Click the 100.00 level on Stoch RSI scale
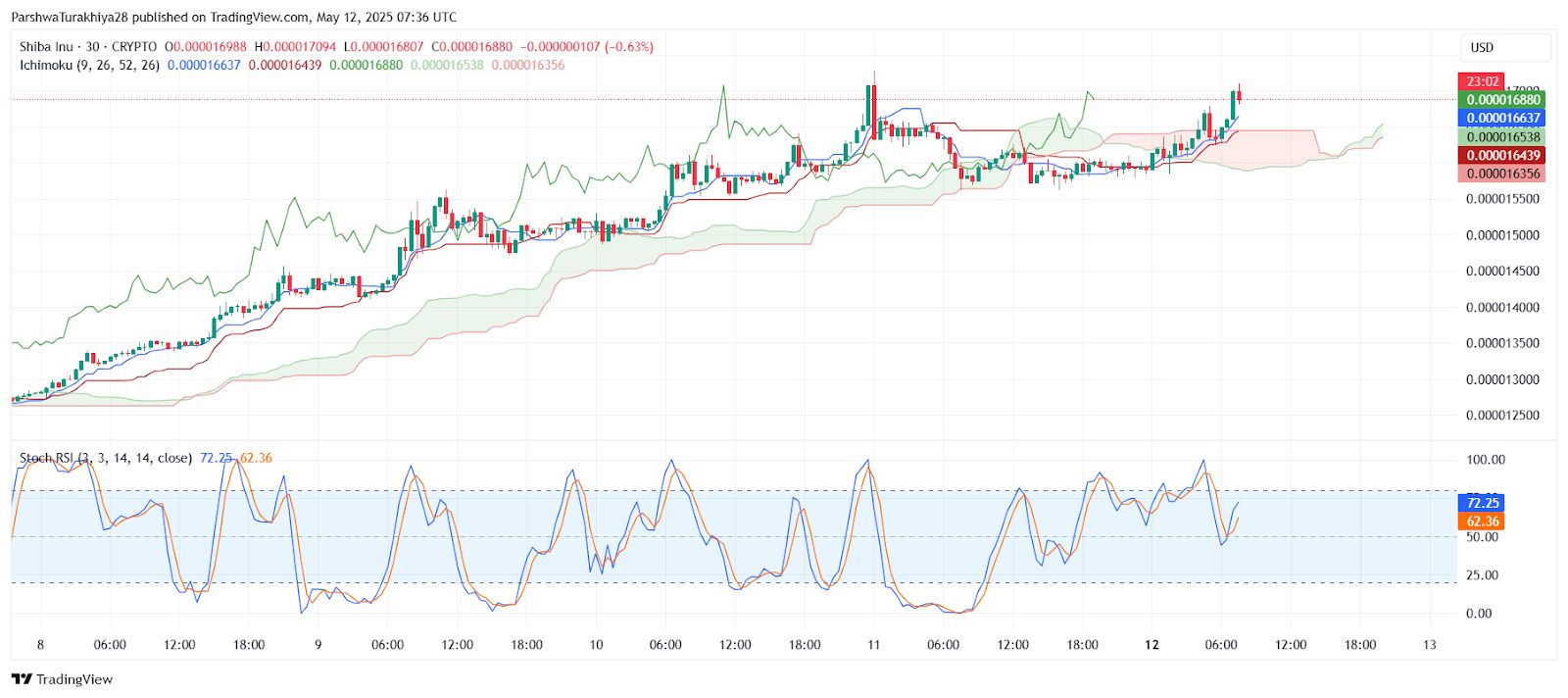The height and width of the screenshot is (698, 1568). [1486, 460]
